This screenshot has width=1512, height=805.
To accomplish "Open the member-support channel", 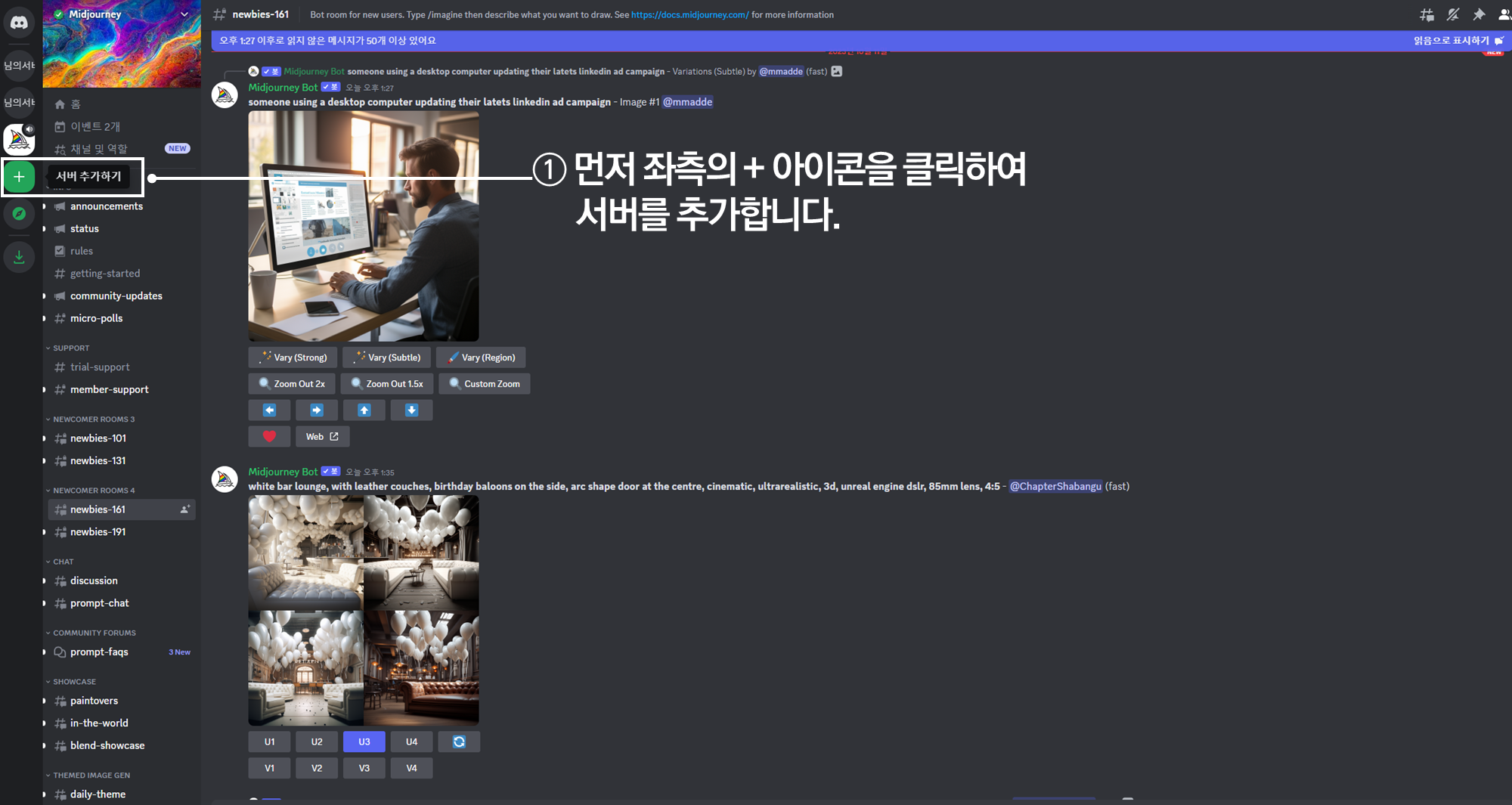I will click(121, 390).
